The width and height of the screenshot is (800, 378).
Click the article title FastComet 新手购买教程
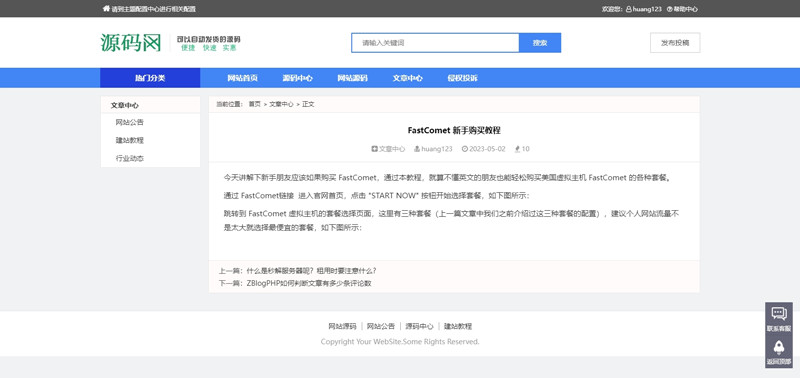(454, 131)
